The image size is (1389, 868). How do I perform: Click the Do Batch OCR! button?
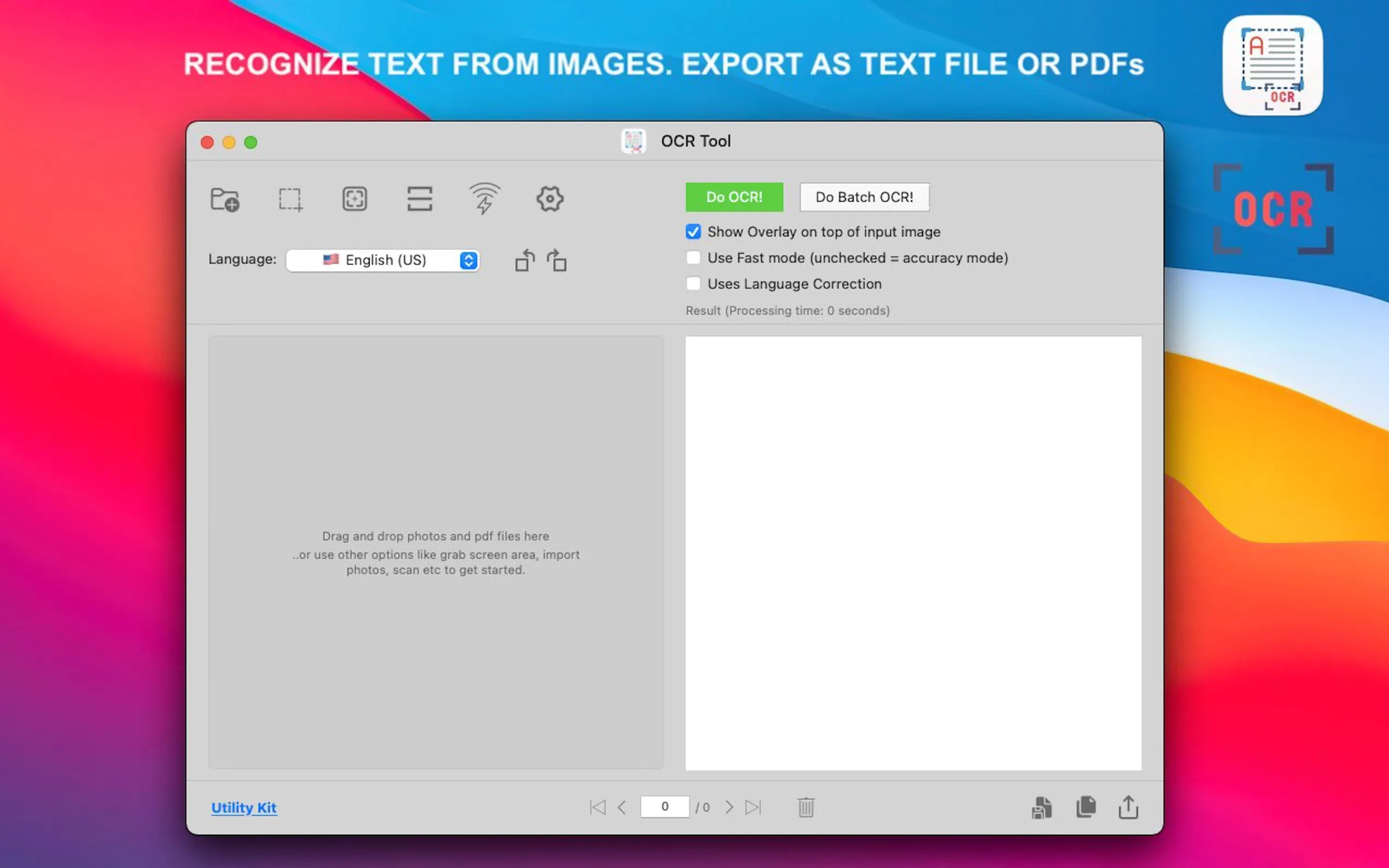pyautogui.click(x=864, y=197)
